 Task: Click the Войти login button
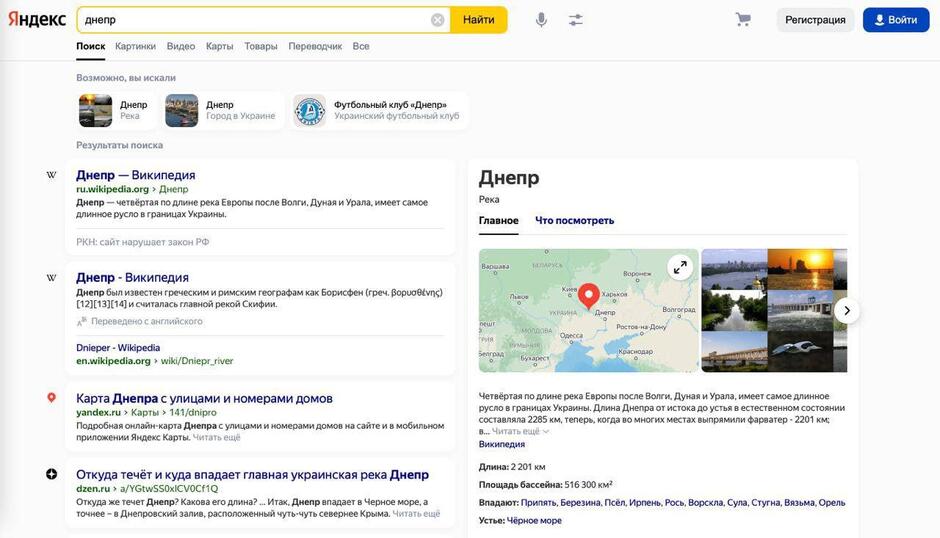(896, 20)
